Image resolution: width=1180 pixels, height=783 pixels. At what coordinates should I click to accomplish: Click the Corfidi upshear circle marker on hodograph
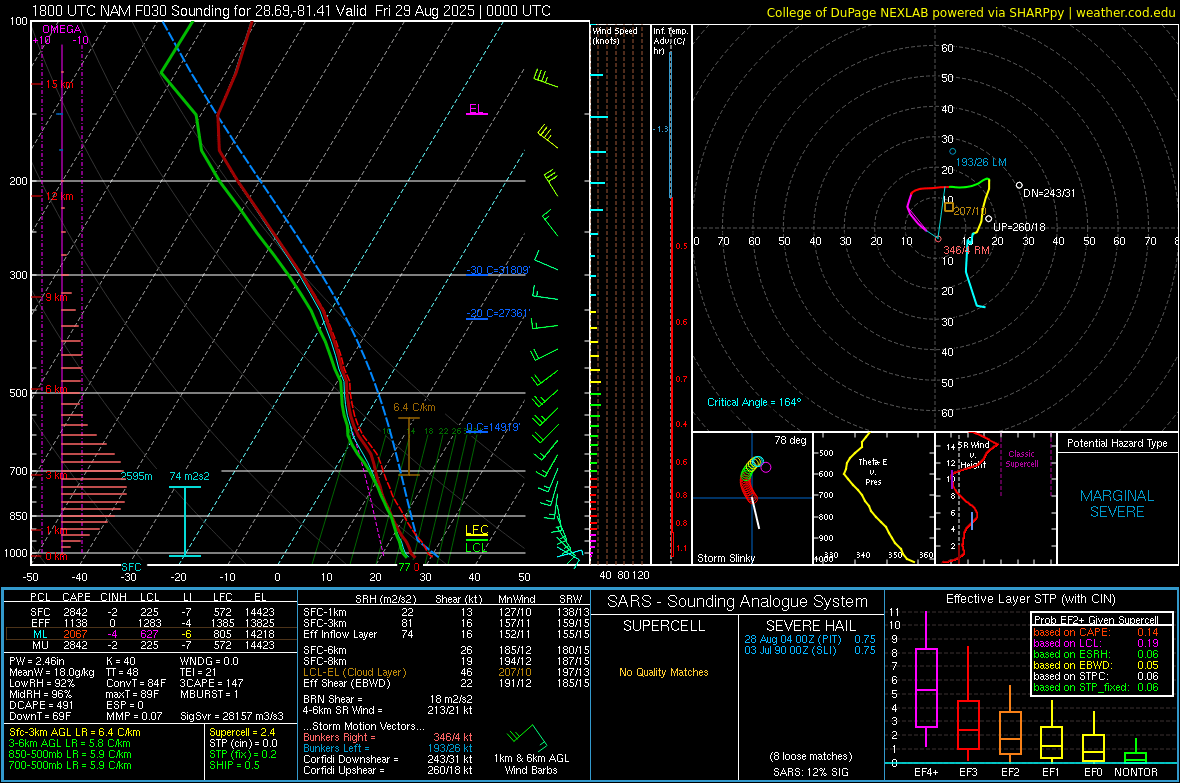click(988, 219)
